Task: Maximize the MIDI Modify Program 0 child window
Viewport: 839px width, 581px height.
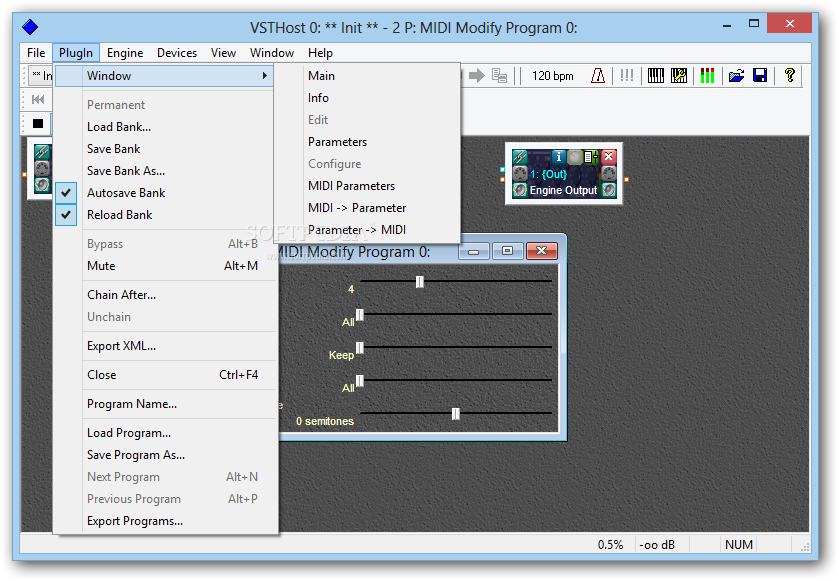Action: 507,251
